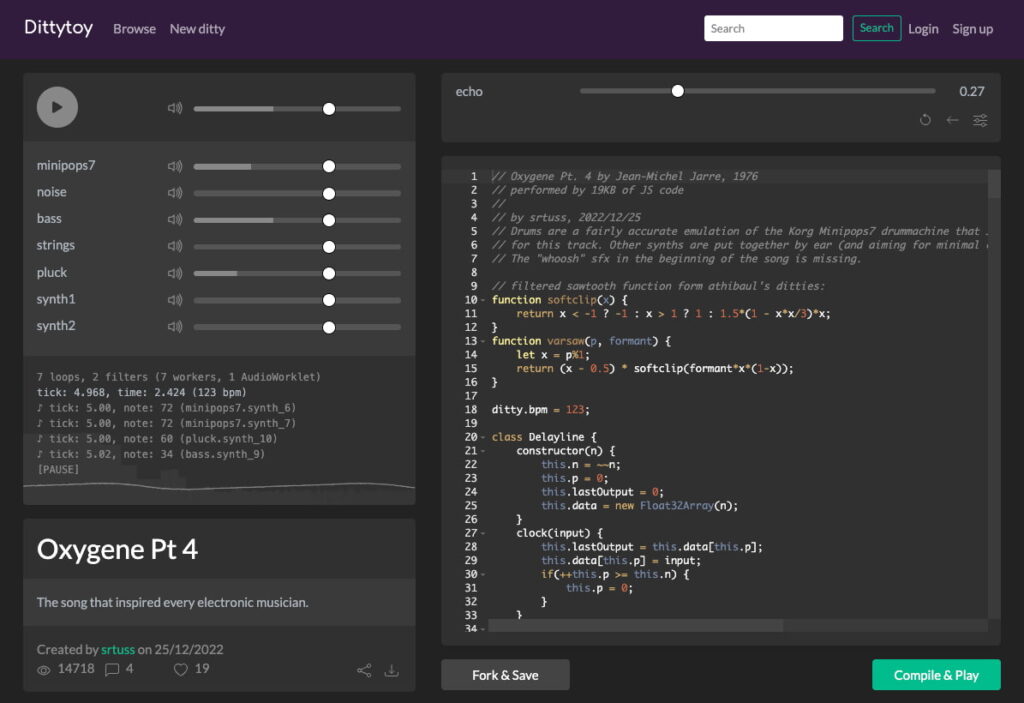
Task: Collapse the if block fold on line 30
Action: click(483, 575)
